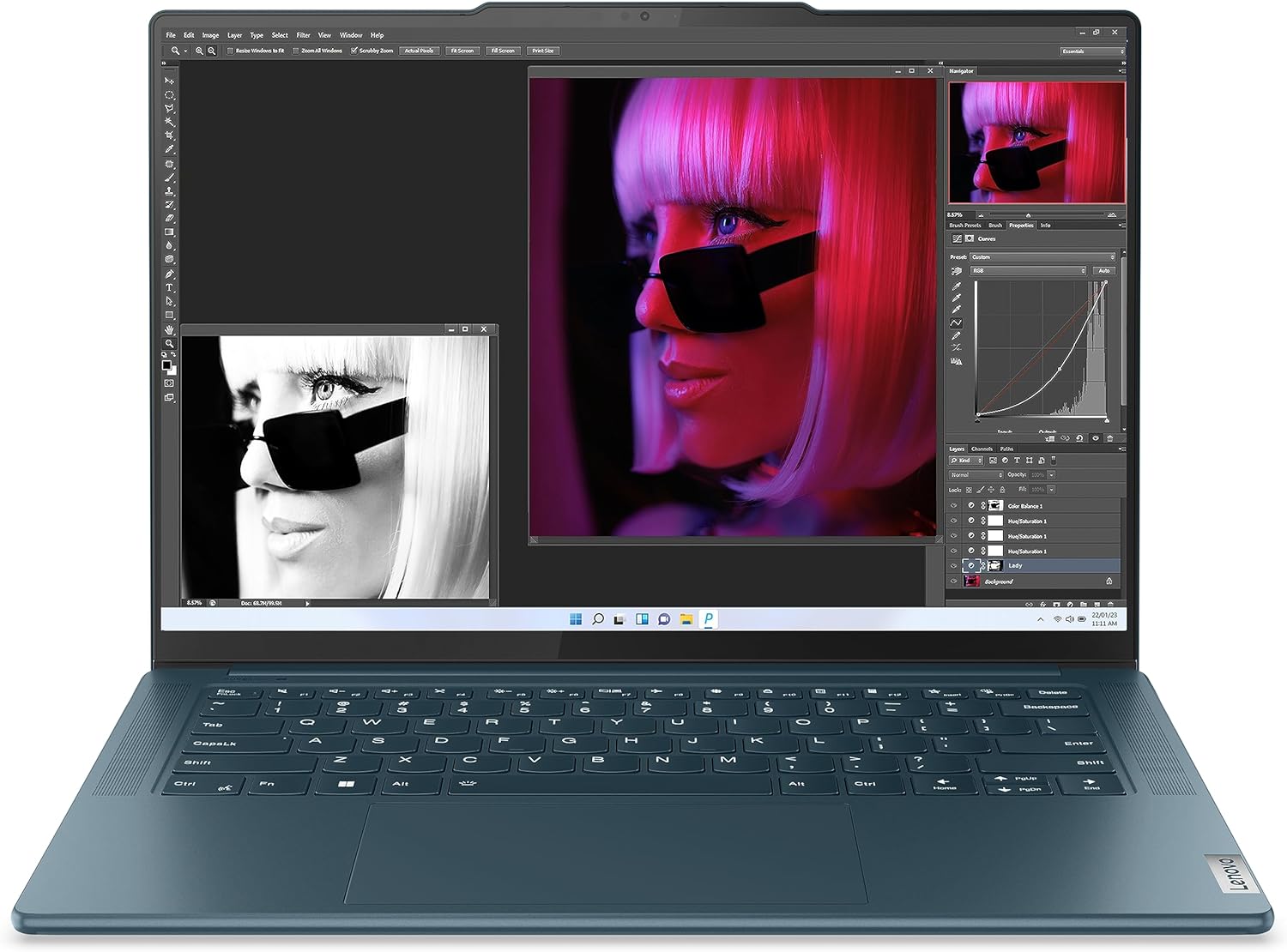Open the layer blending mode dropdown showing Normal
1287x952 pixels.
(976, 475)
